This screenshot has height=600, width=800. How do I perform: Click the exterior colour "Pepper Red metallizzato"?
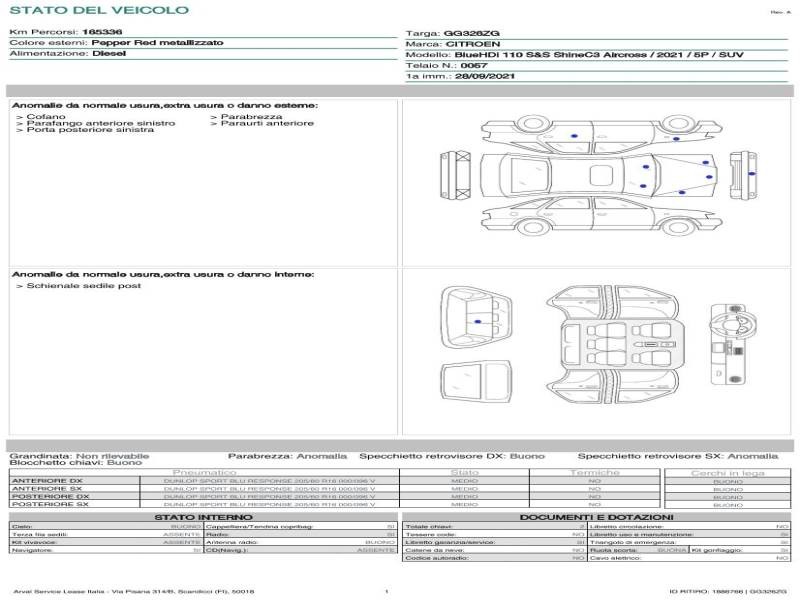click(157, 43)
